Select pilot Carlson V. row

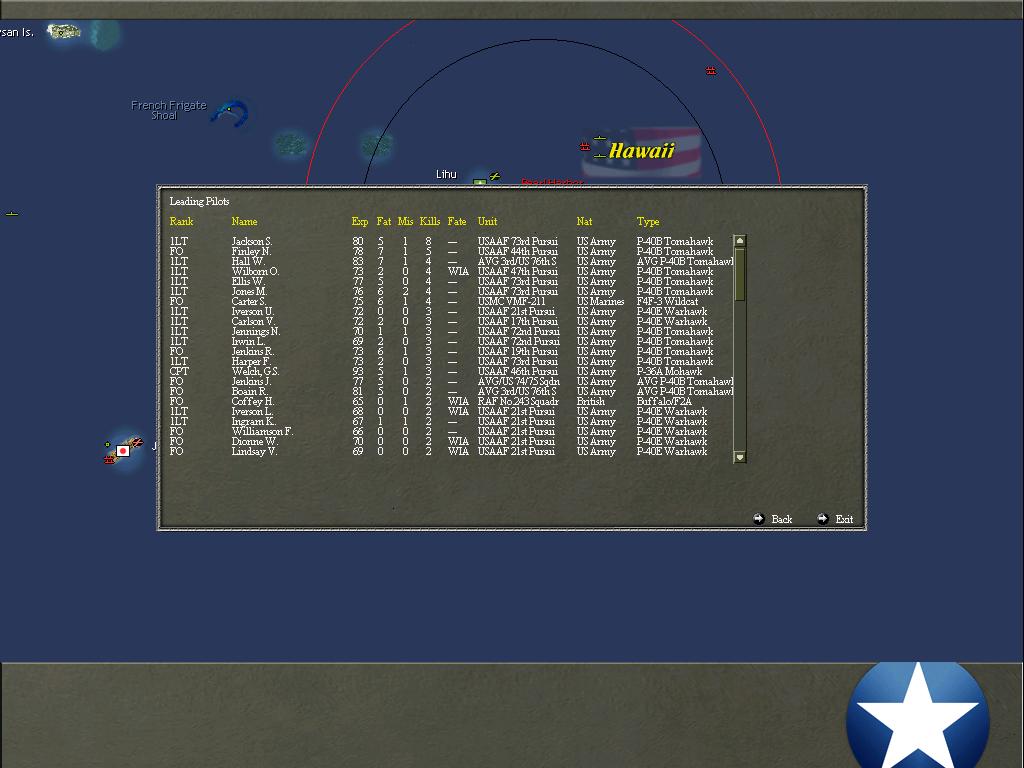451,321
